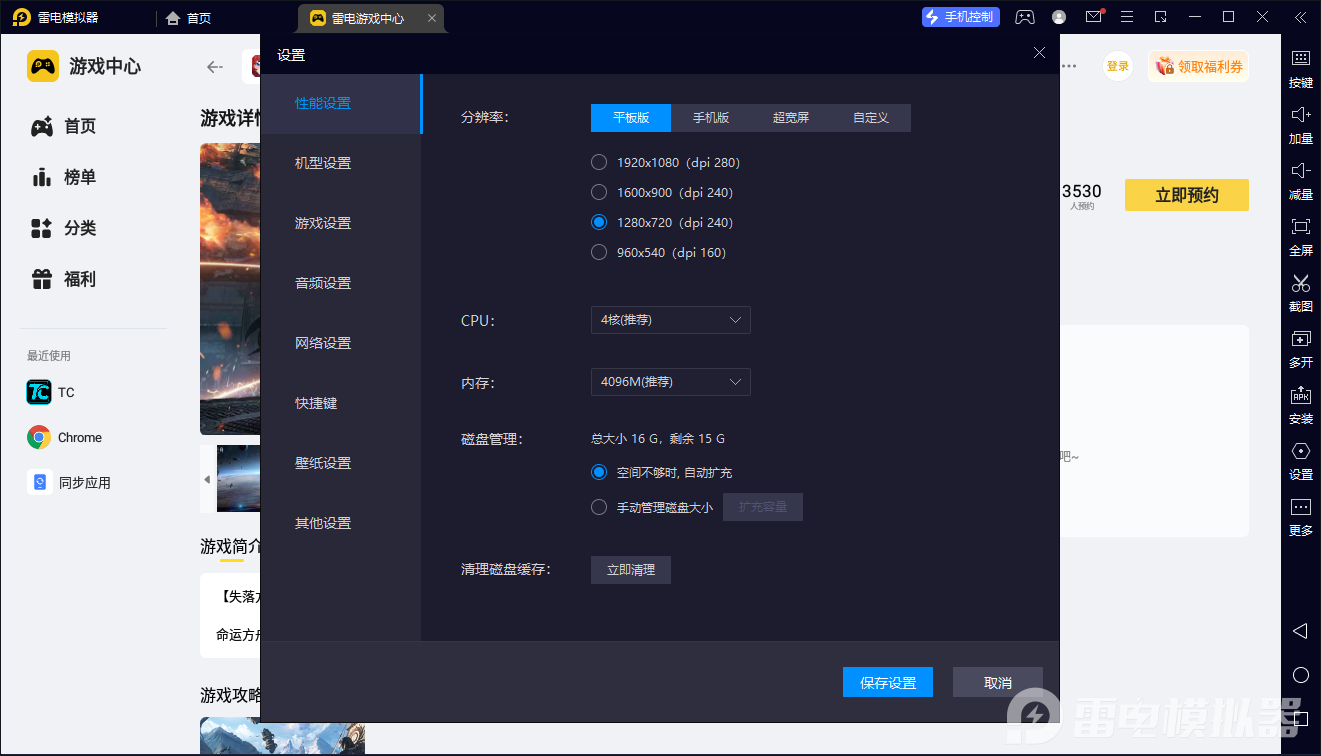Switch to the 手机版 resolution tab
1321x756 pixels.
[710, 117]
